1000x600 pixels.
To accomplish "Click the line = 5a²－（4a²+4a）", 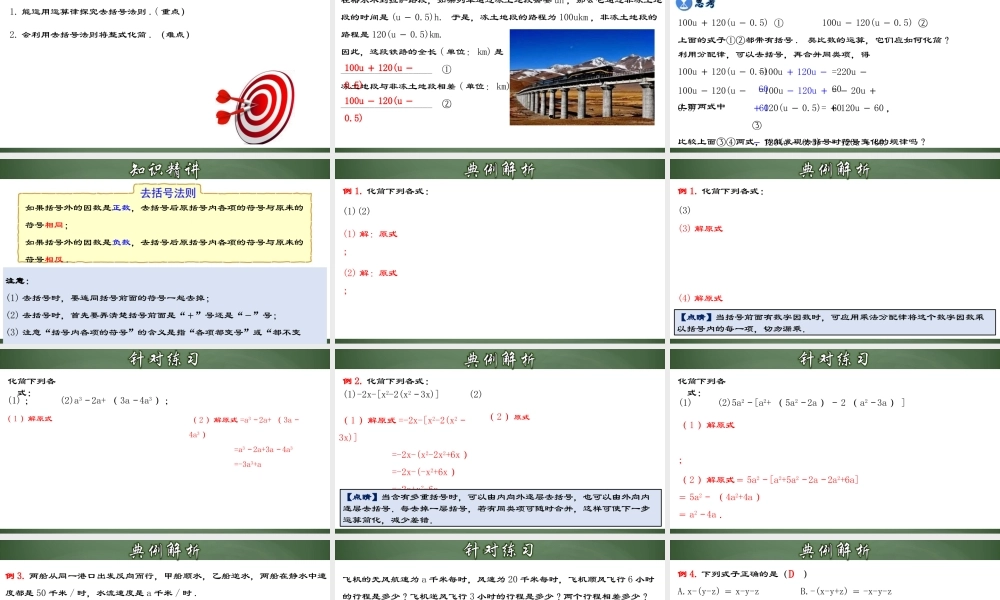I will [x=719, y=497].
